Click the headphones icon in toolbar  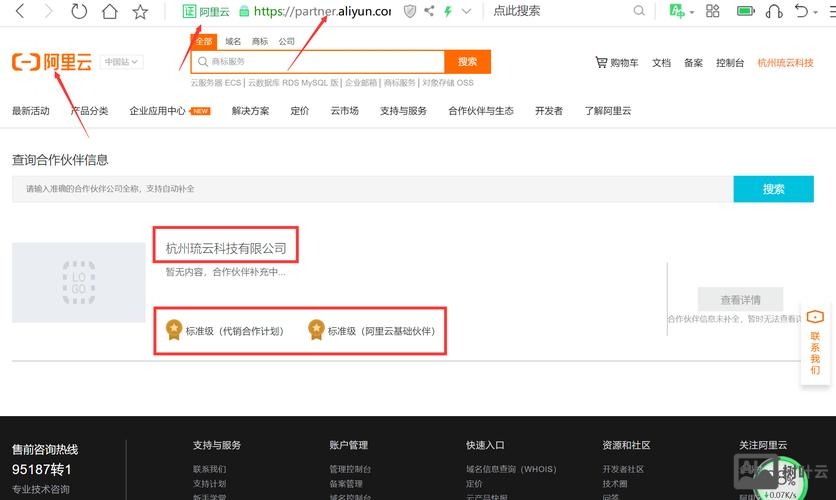point(774,11)
